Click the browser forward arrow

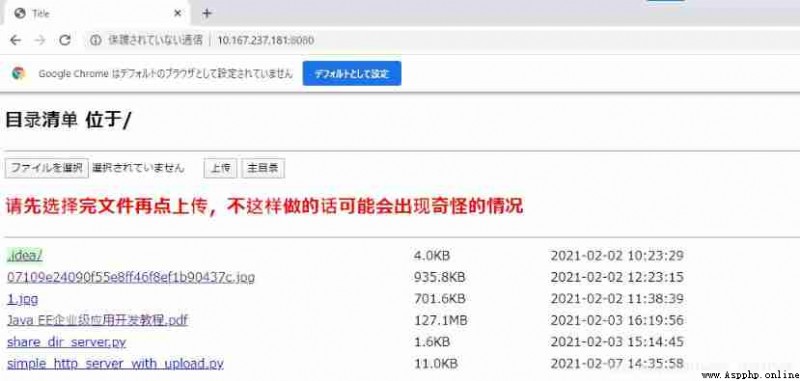40,40
